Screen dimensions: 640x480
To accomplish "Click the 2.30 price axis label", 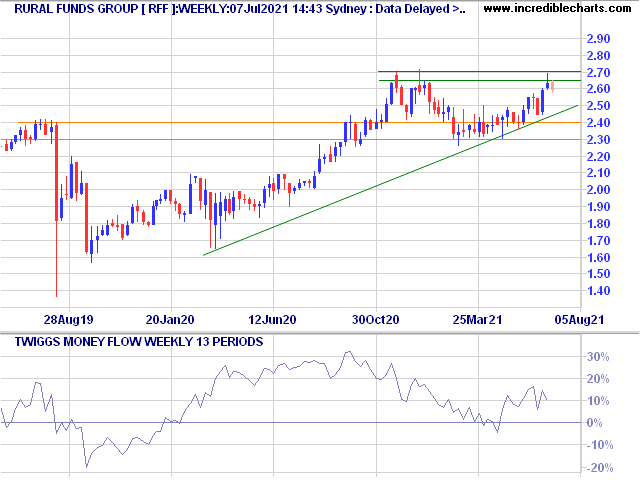I will coord(598,140).
